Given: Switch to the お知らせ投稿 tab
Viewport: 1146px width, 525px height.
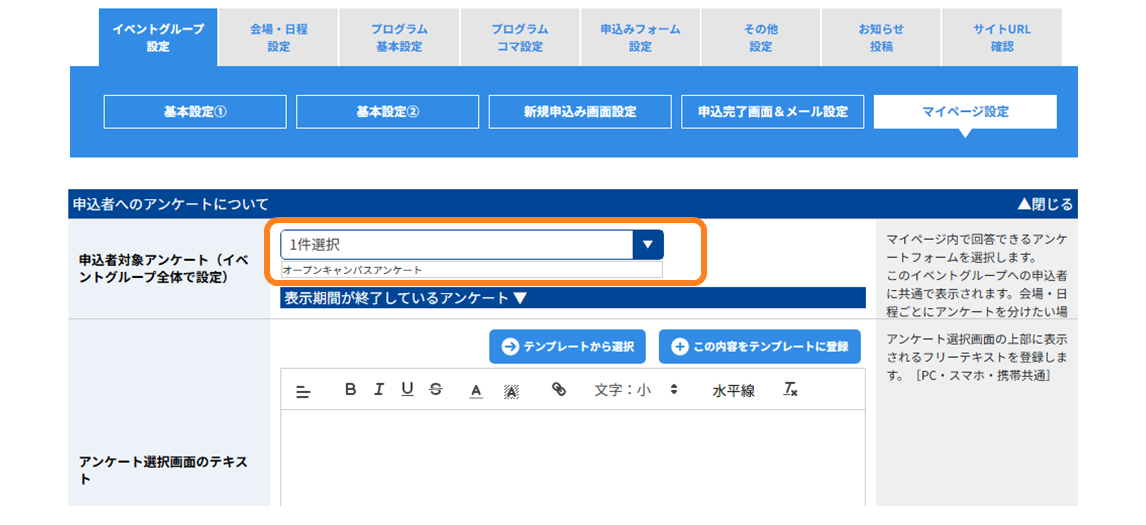Looking at the screenshot, I should pyautogui.click(x=881, y=37).
